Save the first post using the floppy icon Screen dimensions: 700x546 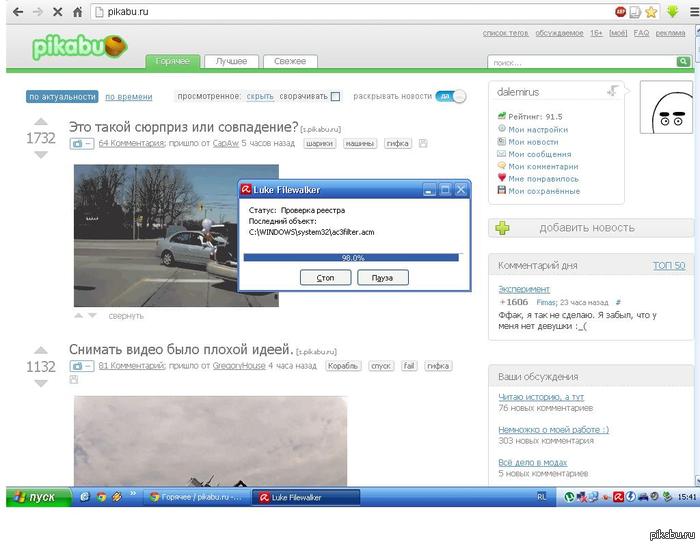click(423, 144)
